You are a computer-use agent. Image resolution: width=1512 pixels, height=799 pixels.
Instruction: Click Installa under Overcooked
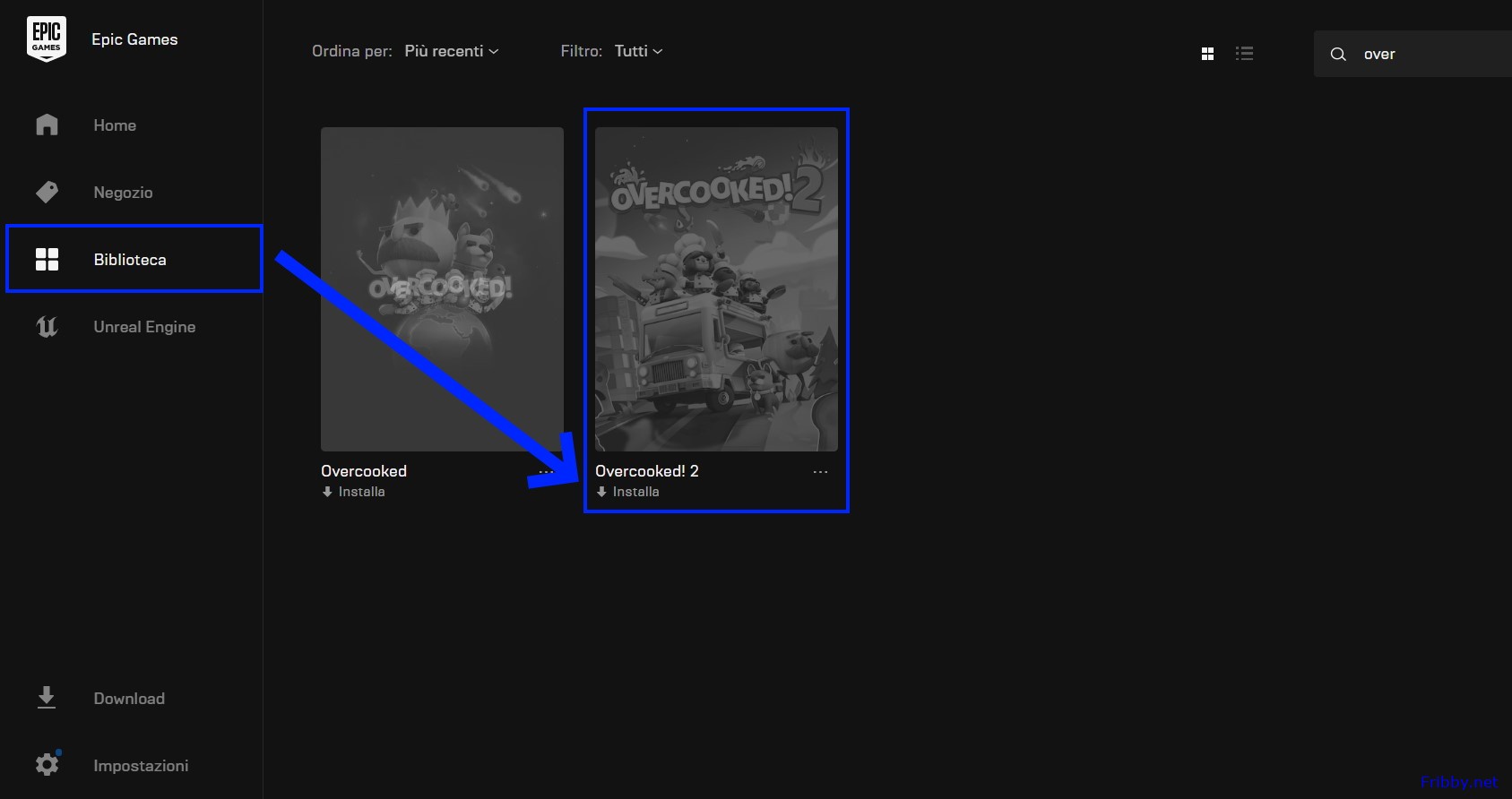point(361,492)
